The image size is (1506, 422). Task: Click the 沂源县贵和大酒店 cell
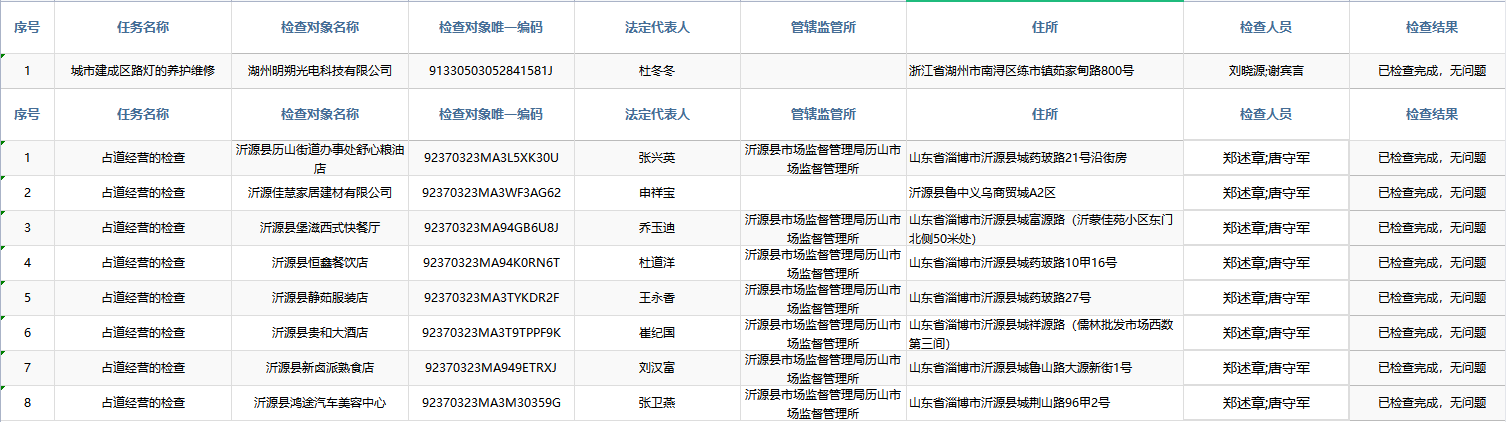[319, 333]
